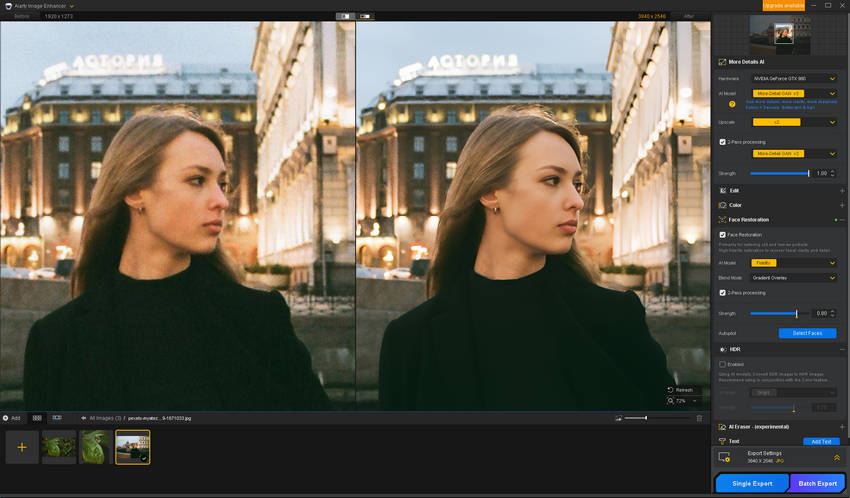Select side-by-side split view icon
This screenshot has width=850, height=498.
345,16
